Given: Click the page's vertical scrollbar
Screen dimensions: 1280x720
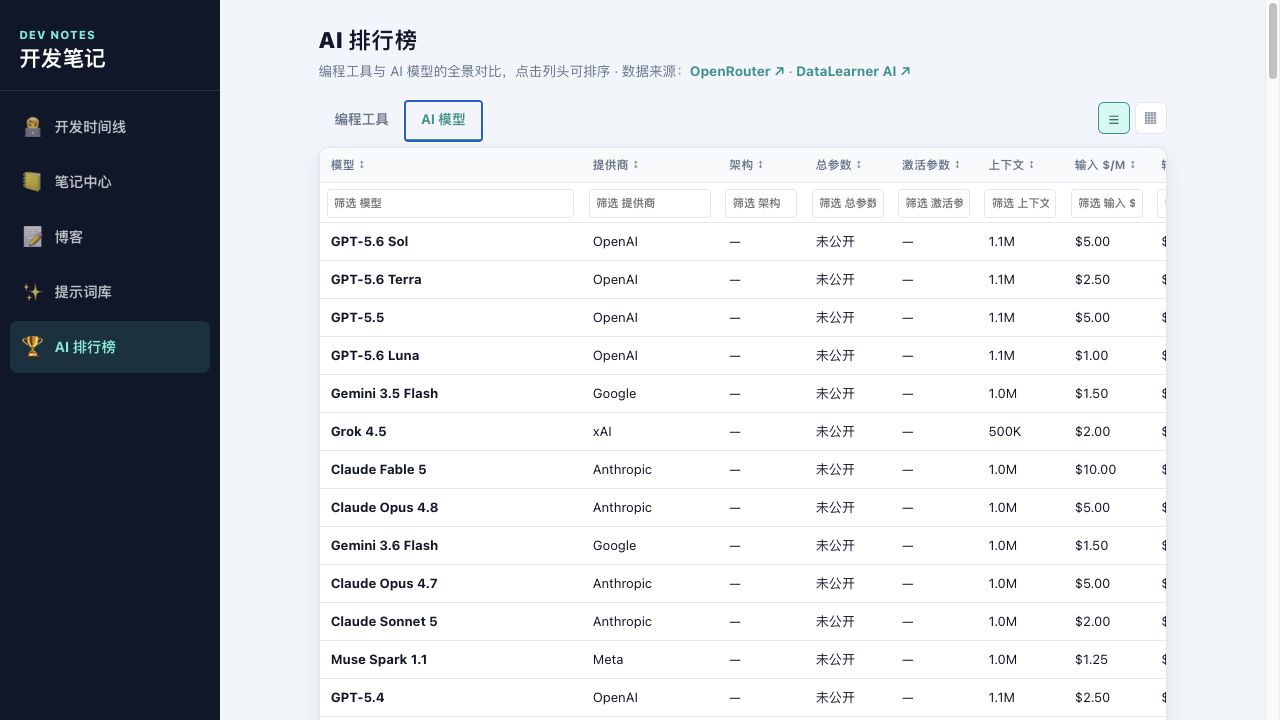Looking at the screenshot, I should (1273, 40).
